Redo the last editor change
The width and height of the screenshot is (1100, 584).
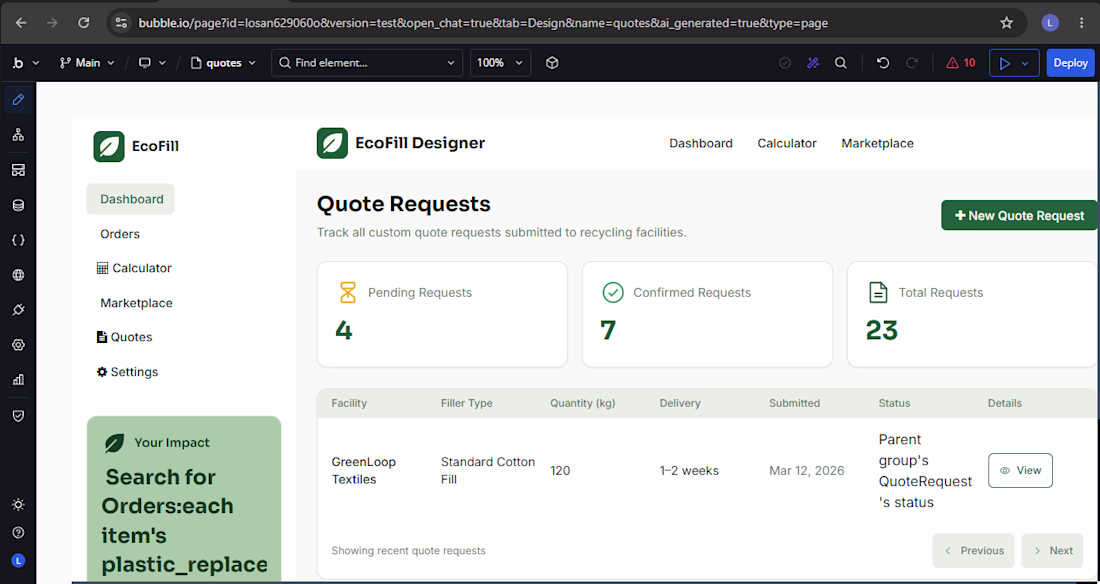(x=912, y=63)
